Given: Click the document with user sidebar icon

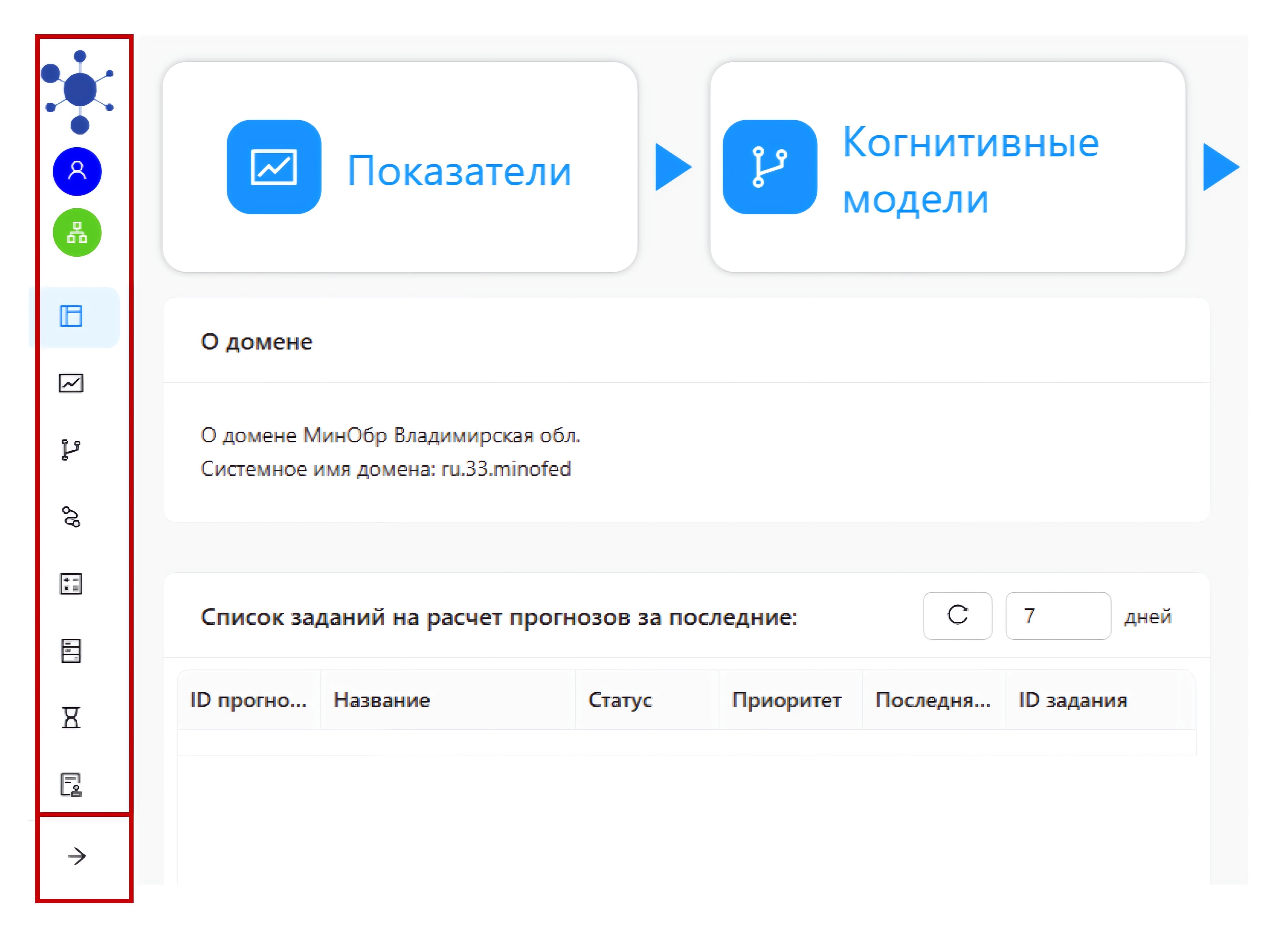Looking at the screenshot, I should pos(72,785).
